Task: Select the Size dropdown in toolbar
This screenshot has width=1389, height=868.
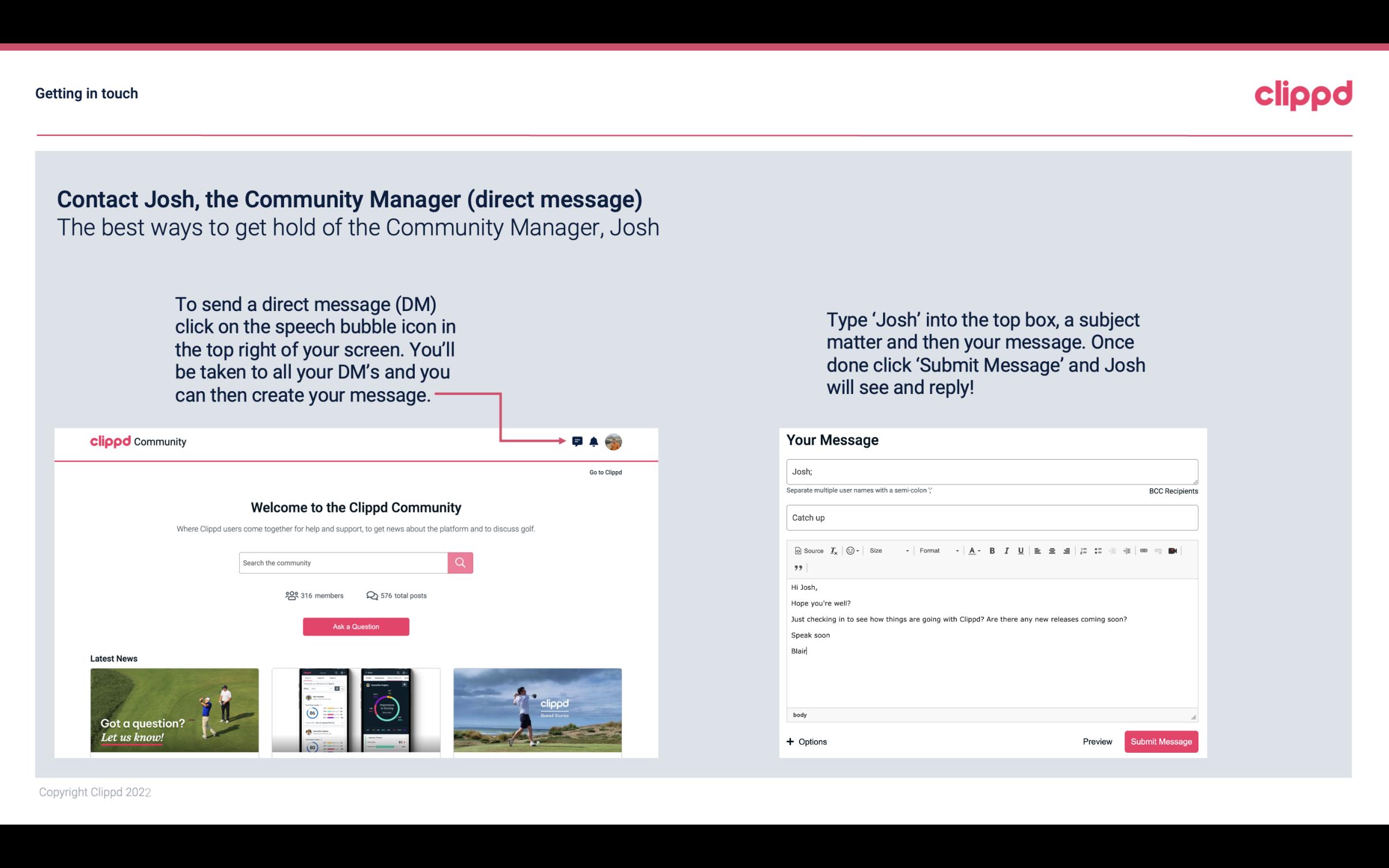Action: 886,550
